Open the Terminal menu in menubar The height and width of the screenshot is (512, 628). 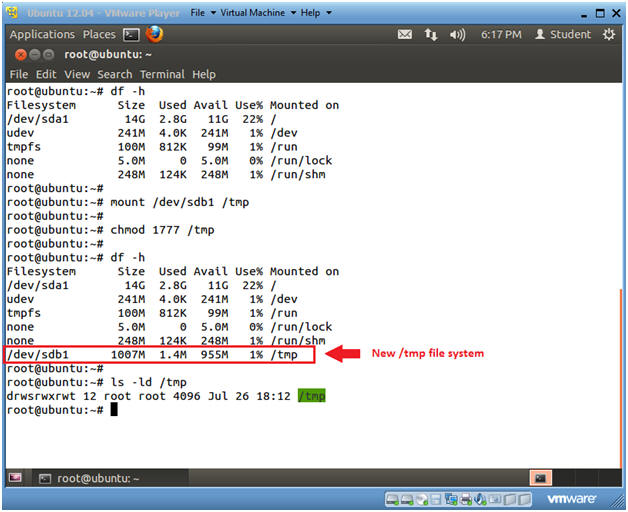(x=162, y=75)
